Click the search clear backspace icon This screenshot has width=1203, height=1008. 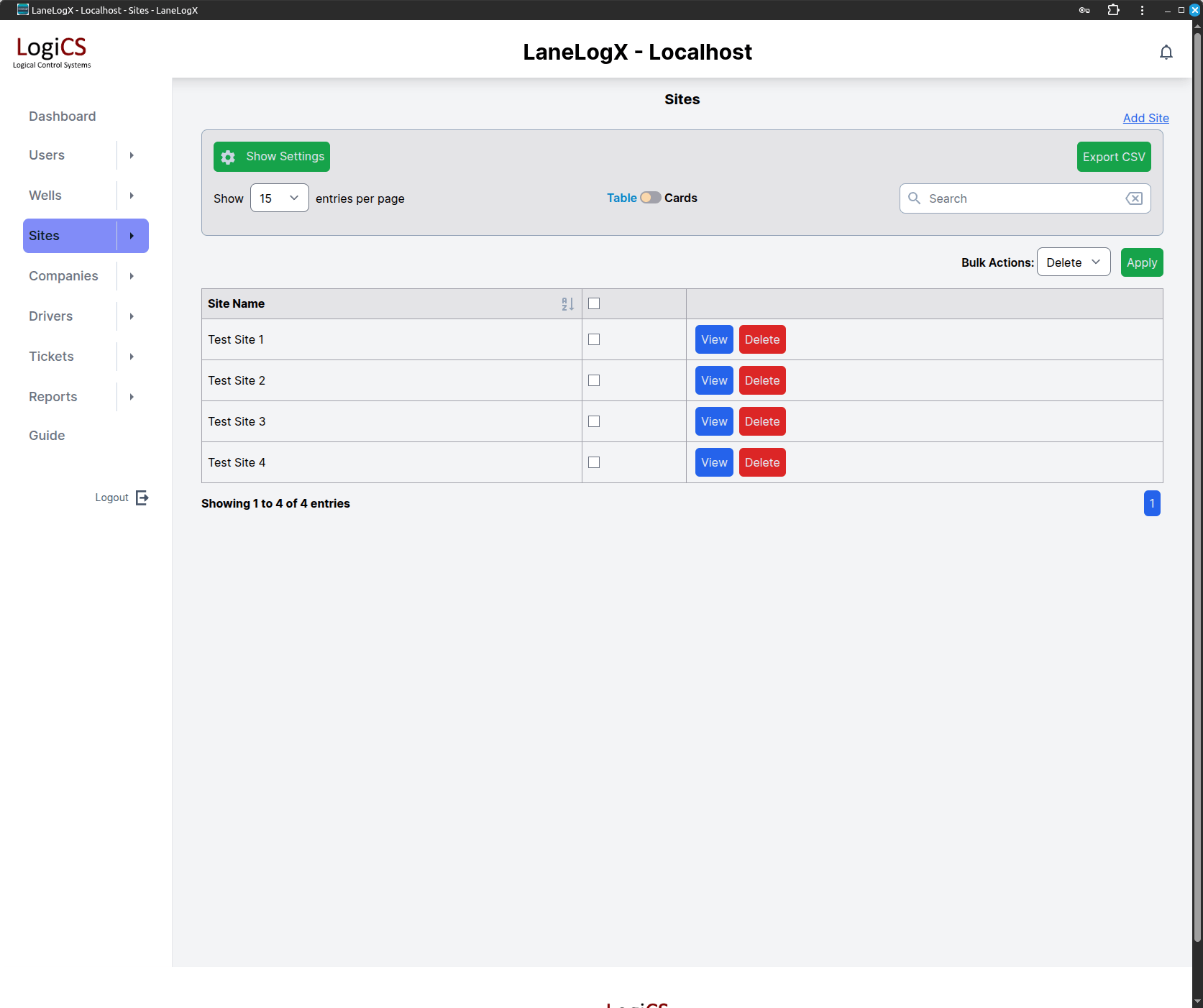(1133, 198)
